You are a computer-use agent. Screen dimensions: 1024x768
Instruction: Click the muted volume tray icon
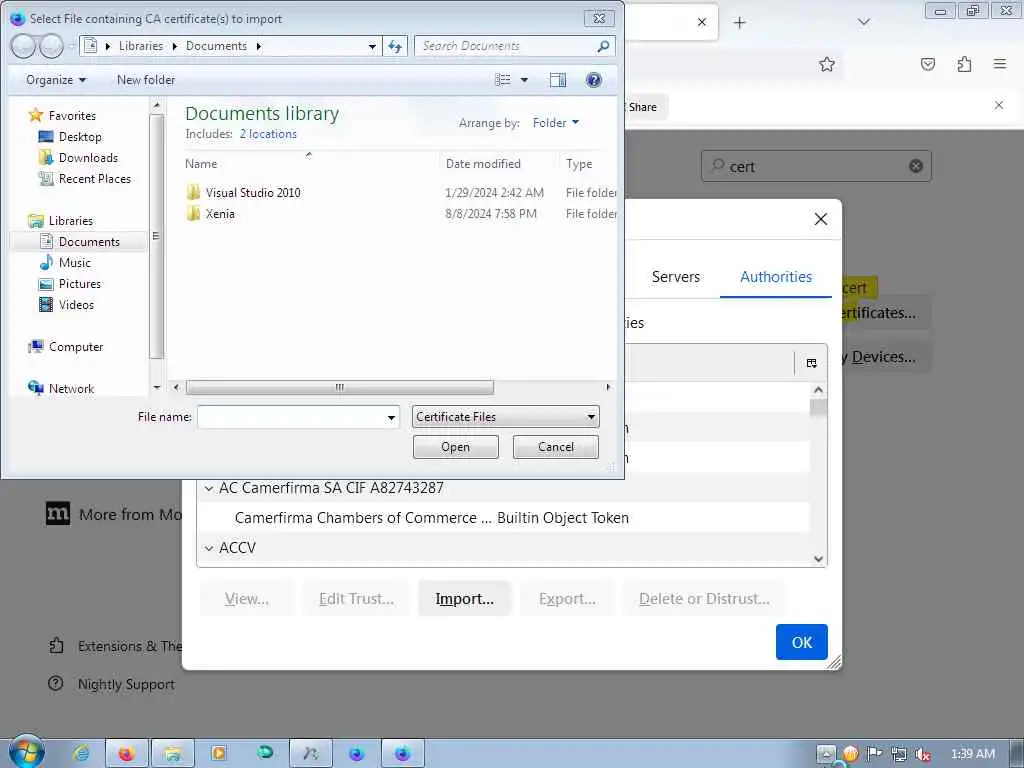click(922, 754)
